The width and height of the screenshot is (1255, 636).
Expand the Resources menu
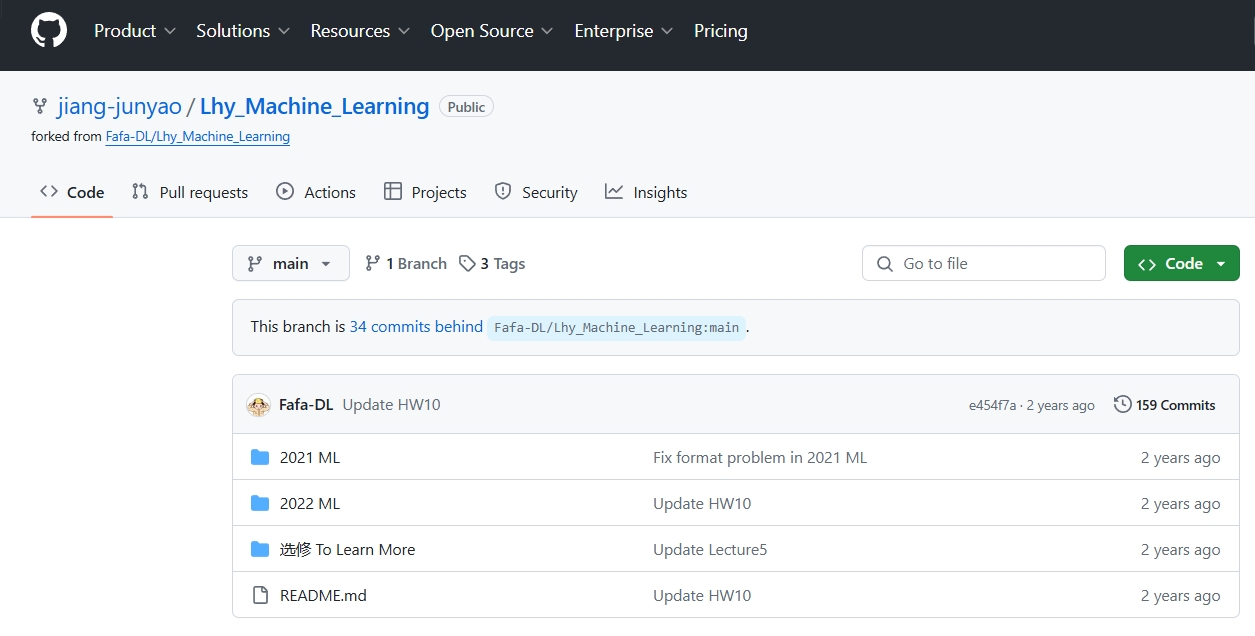coord(360,31)
